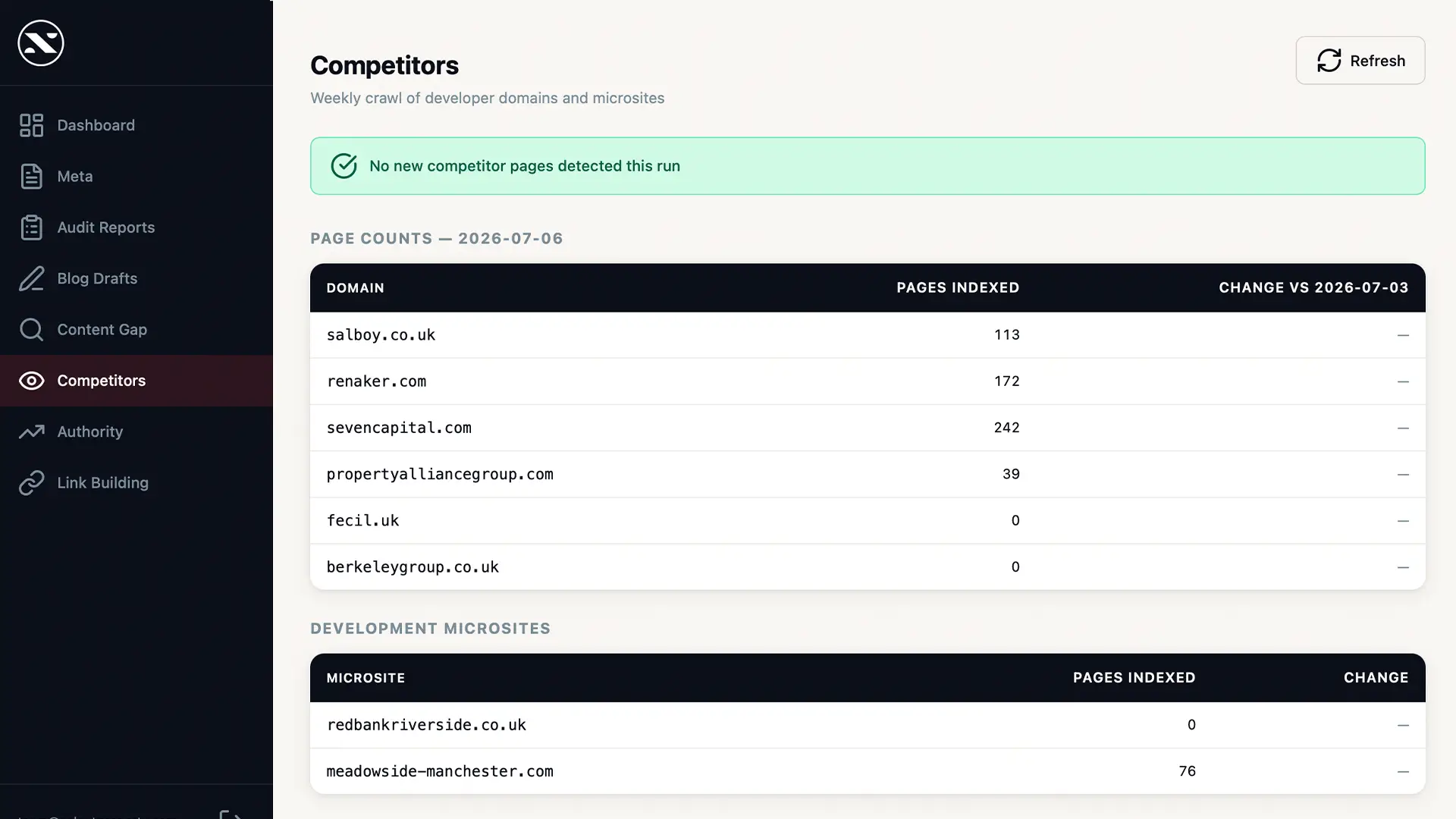Open the Authority section
Screen dimensions: 1456x819
136,431
